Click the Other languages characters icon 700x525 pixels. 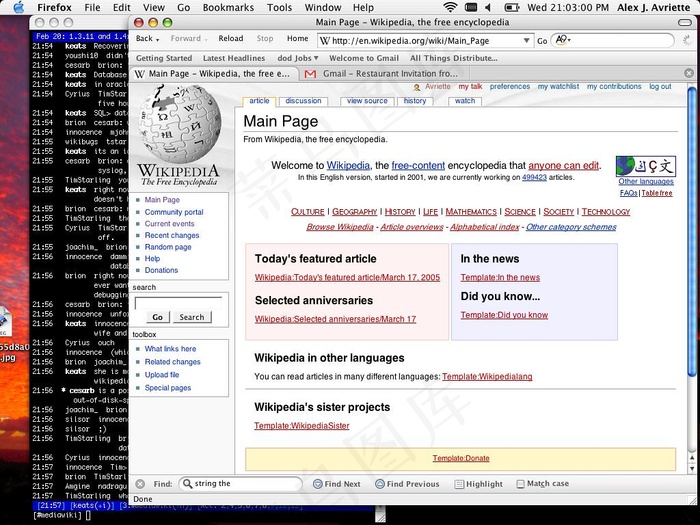[645, 166]
